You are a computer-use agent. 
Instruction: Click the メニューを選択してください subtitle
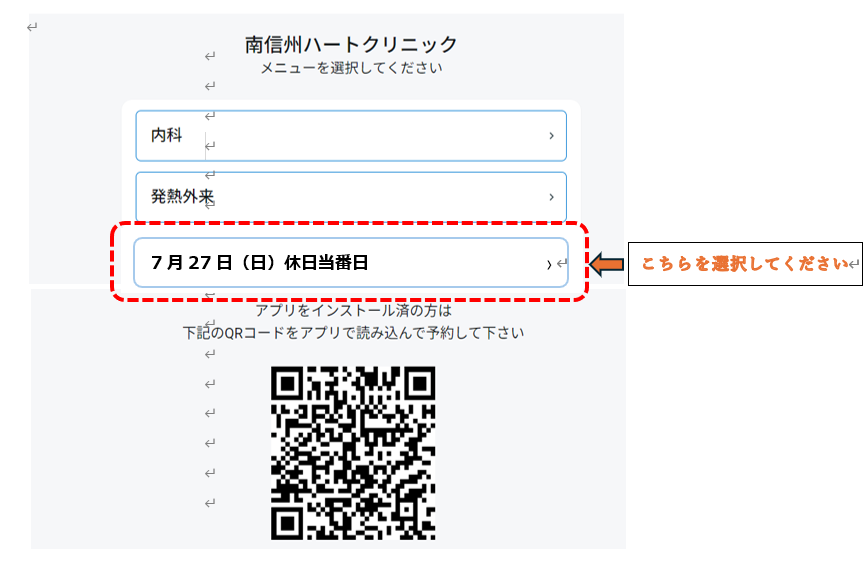click(x=351, y=68)
